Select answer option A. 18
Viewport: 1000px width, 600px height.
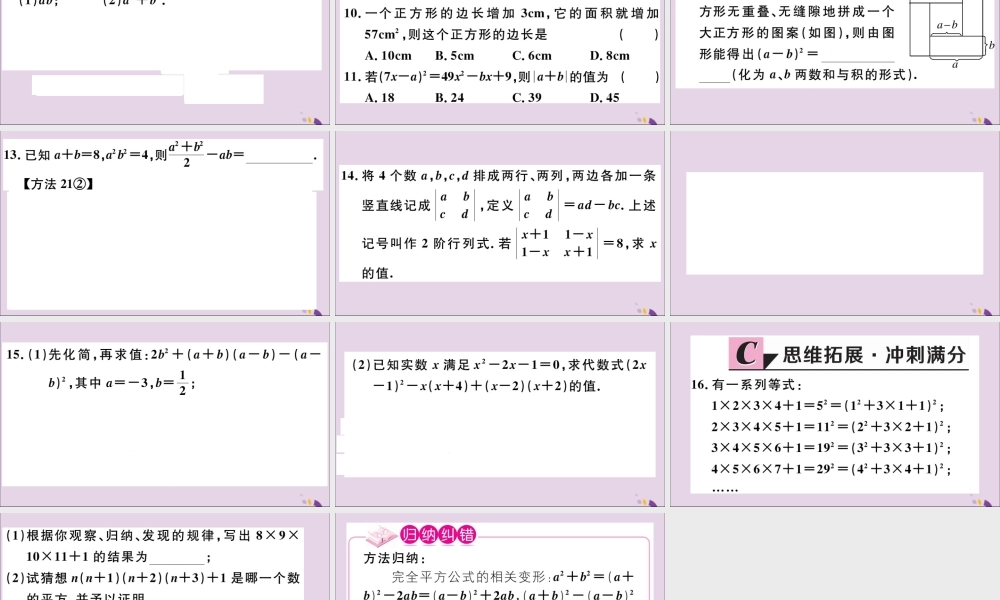(x=379, y=98)
